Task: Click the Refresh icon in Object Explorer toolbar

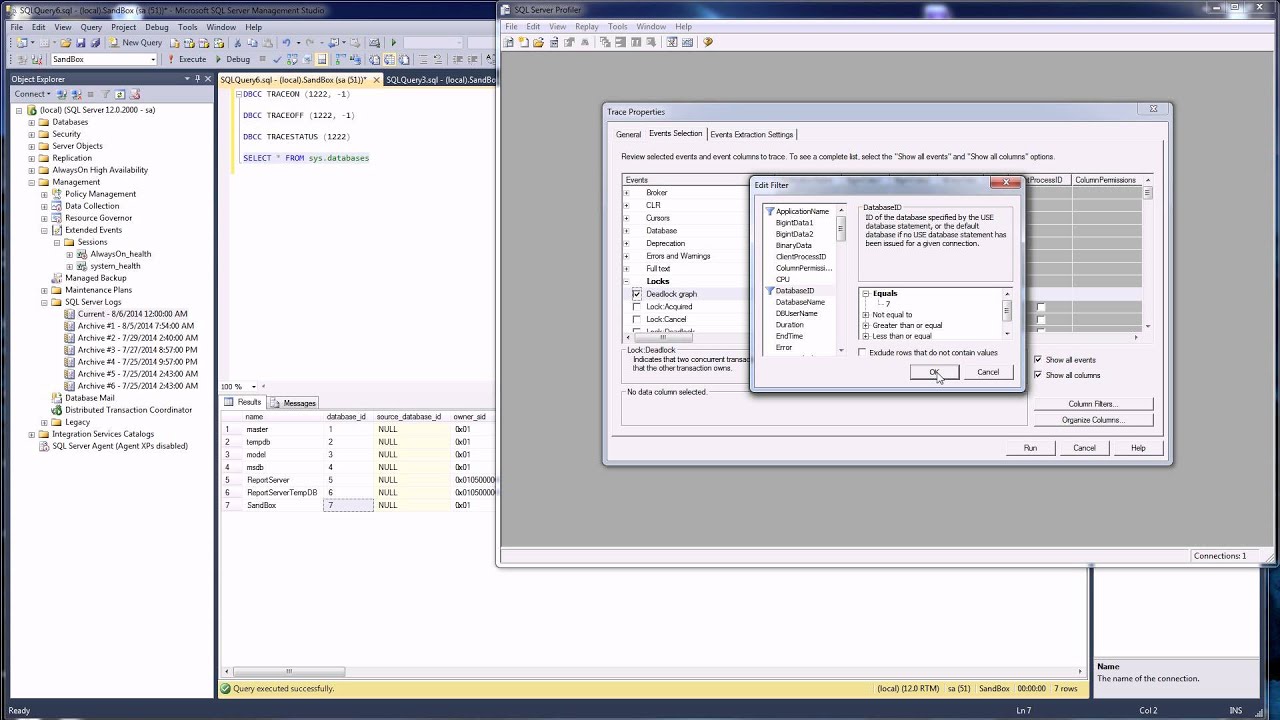Action: (x=120, y=94)
